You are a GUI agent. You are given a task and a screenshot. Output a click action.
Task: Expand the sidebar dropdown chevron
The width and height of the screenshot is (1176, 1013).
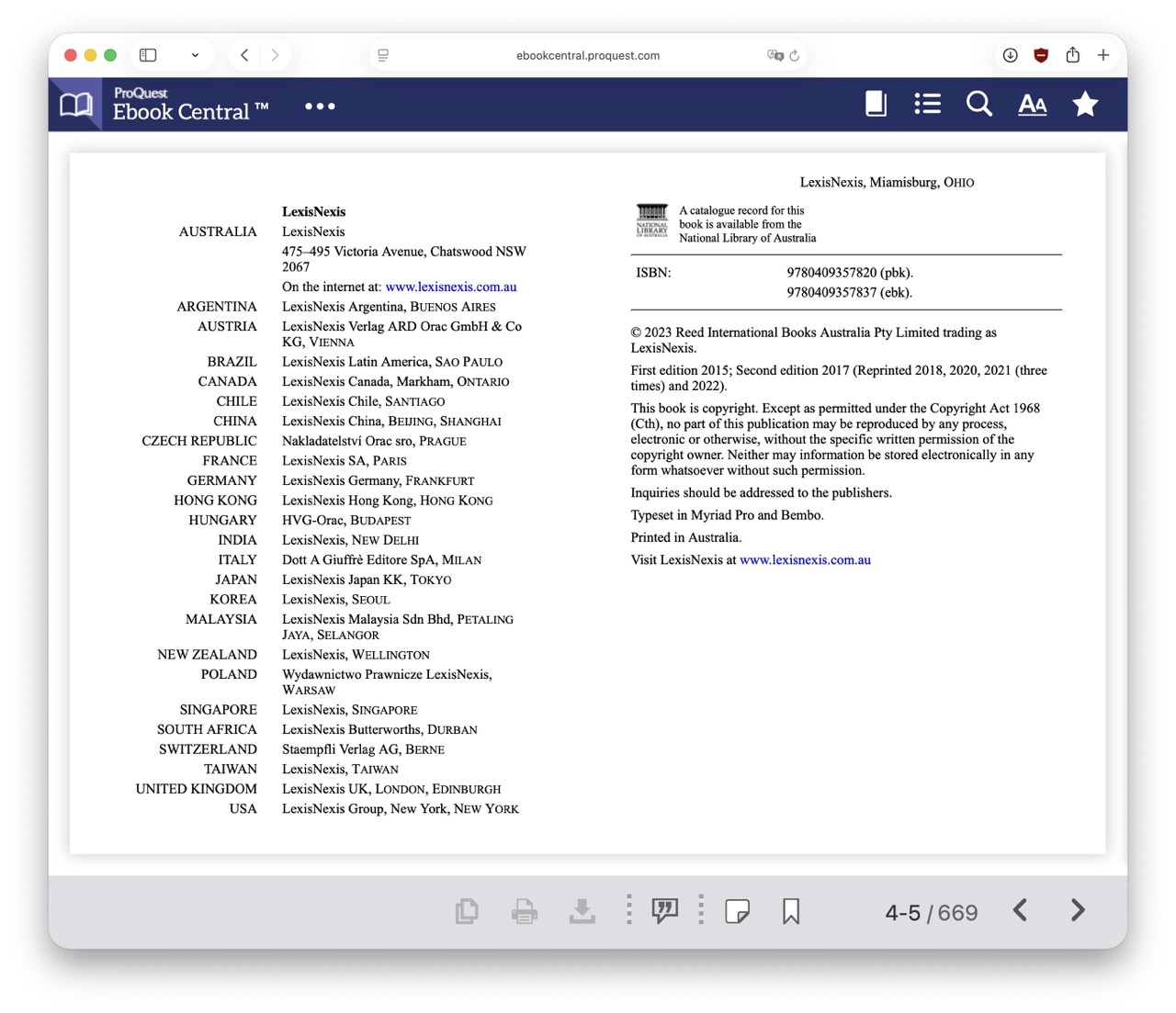[195, 55]
